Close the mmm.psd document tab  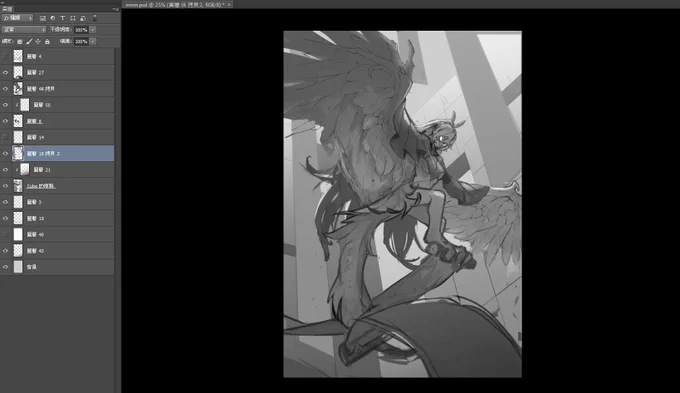(229, 4)
